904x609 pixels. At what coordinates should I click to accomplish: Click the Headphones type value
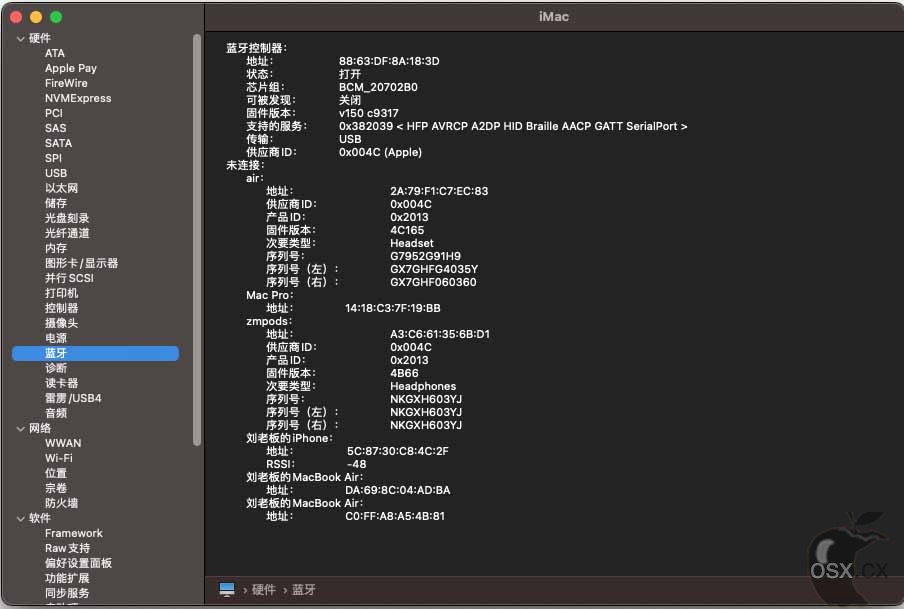click(423, 386)
